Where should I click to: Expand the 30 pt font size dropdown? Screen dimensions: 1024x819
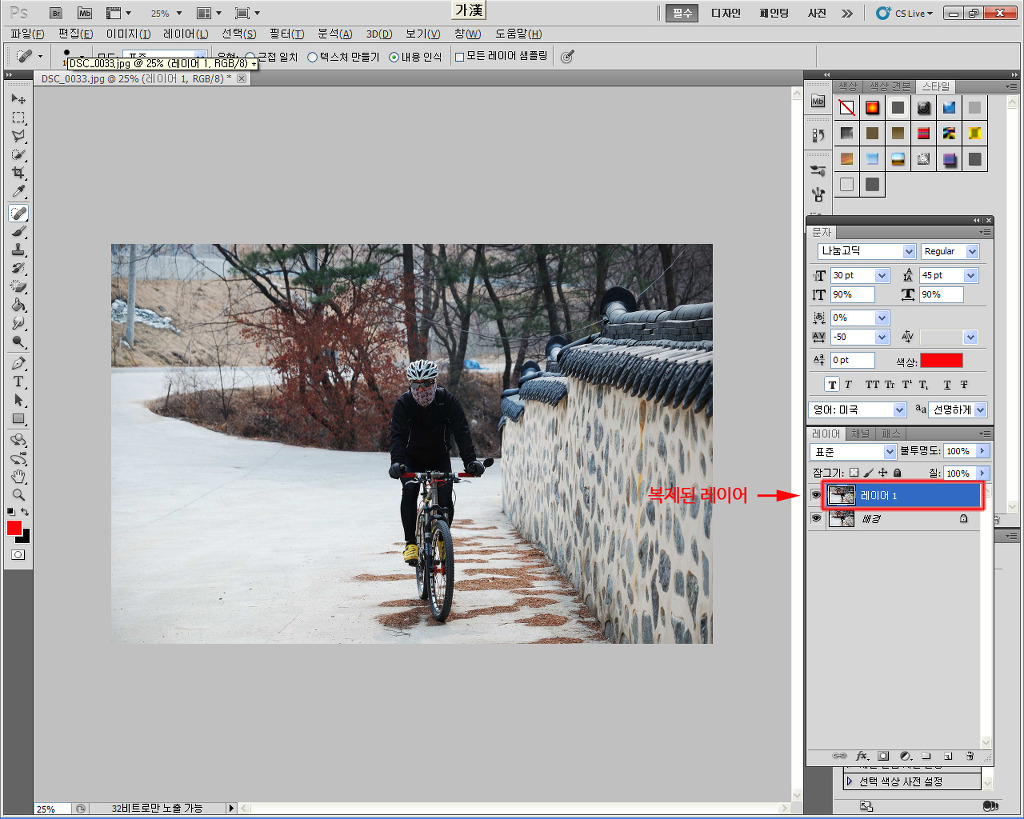click(x=882, y=275)
